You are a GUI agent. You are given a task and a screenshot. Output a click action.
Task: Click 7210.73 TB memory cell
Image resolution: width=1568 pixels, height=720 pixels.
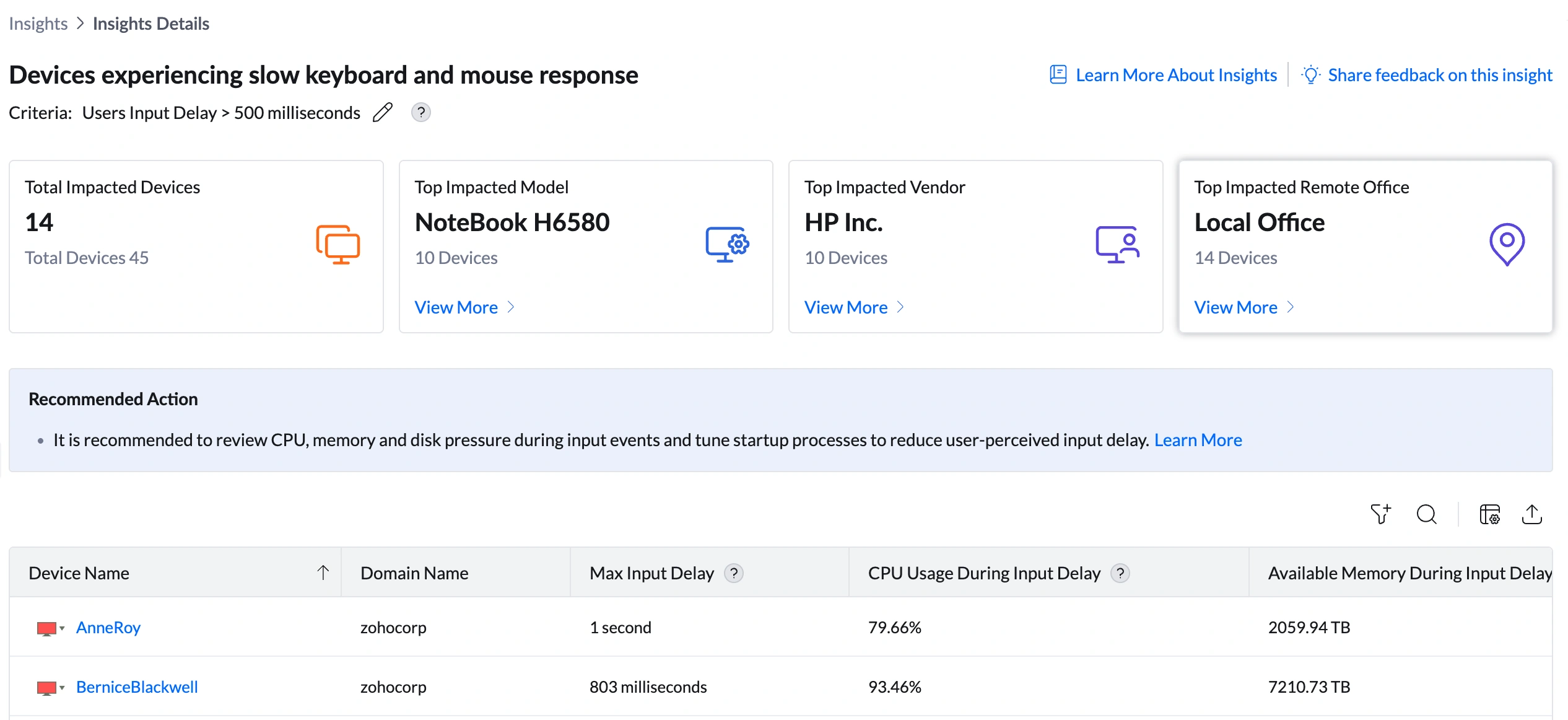coord(1309,687)
